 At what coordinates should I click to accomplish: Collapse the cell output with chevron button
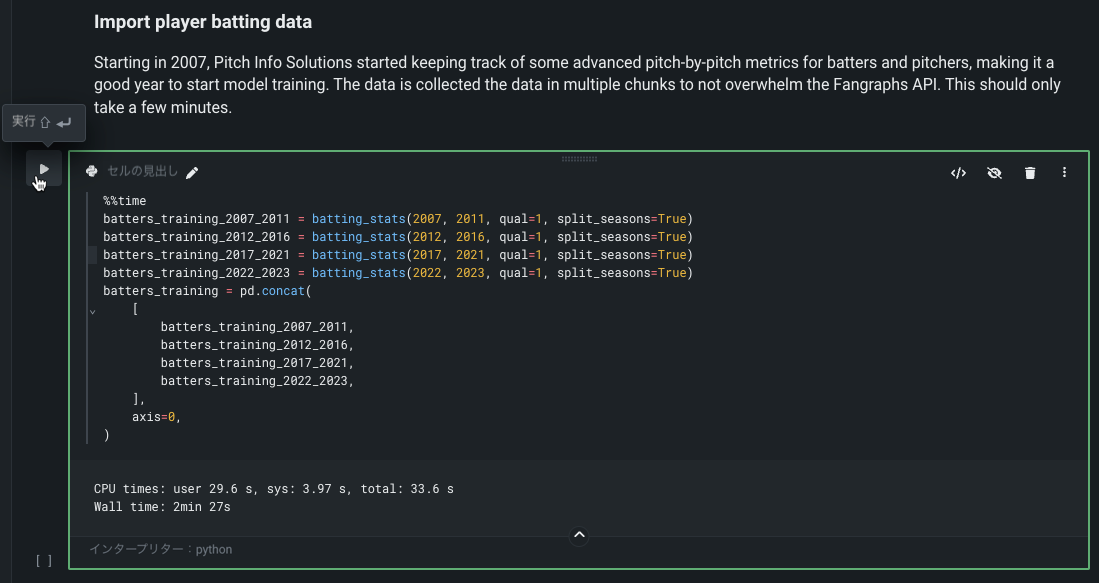coord(579,536)
